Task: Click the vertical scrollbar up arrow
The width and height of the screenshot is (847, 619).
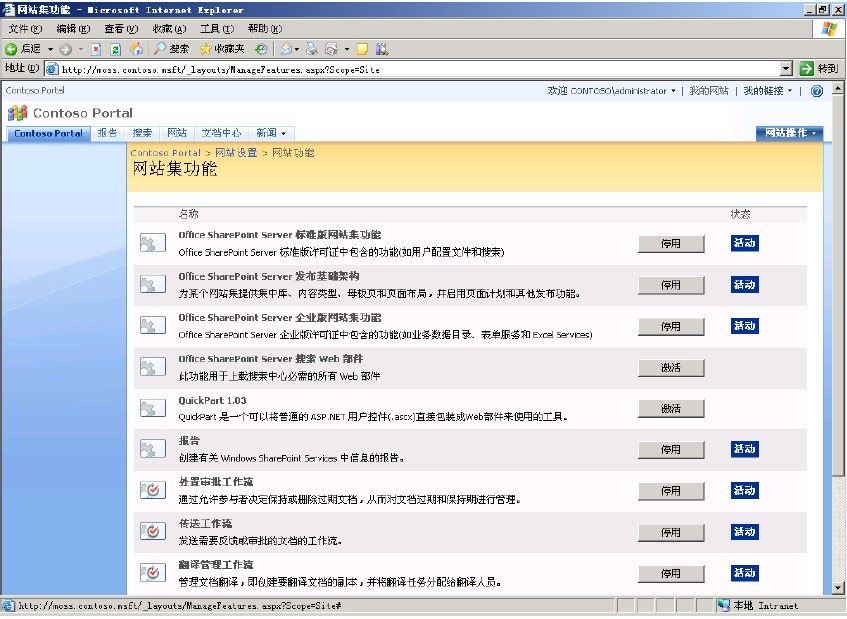Action: (838, 88)
